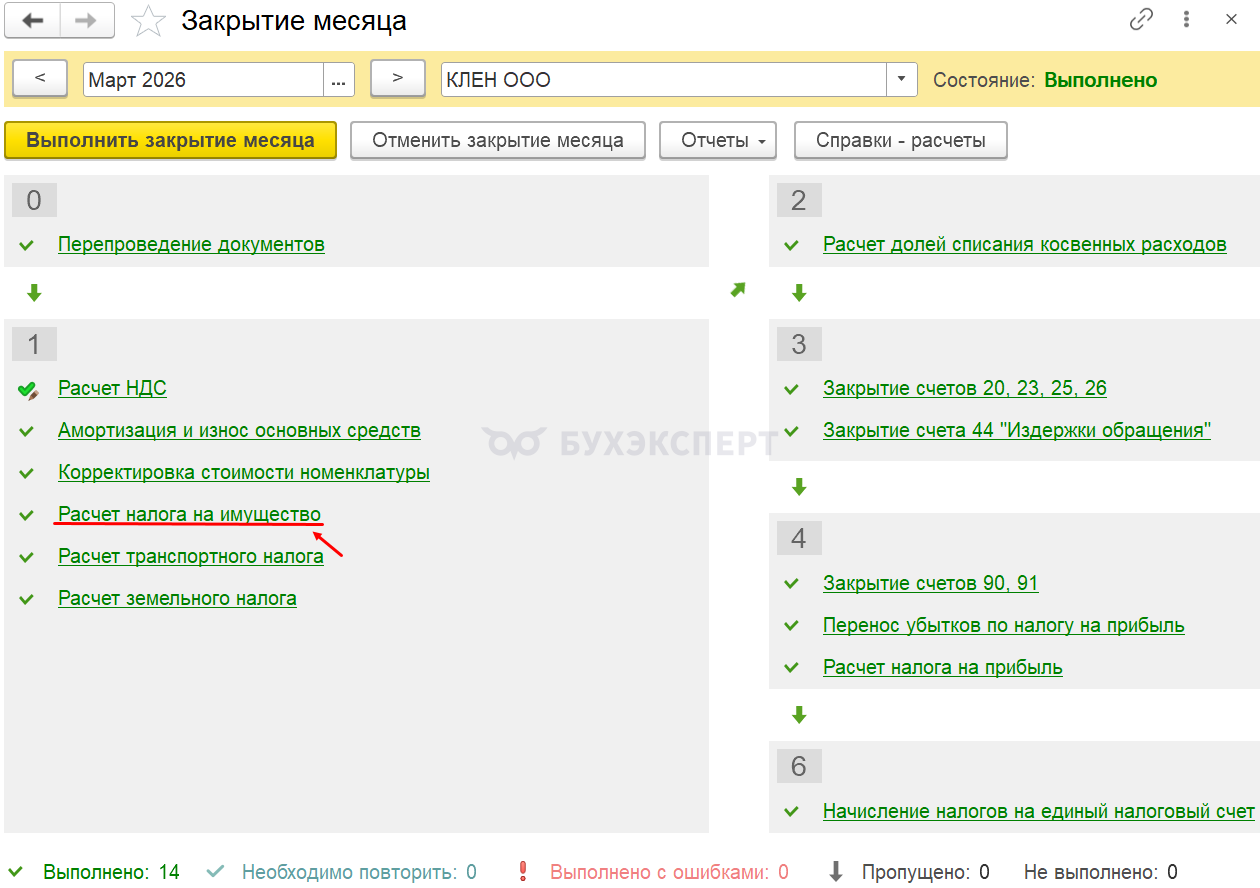This screenshot has width=1260, height=888.
Task: Go to next month with right arrow
Action: (397, 79)
